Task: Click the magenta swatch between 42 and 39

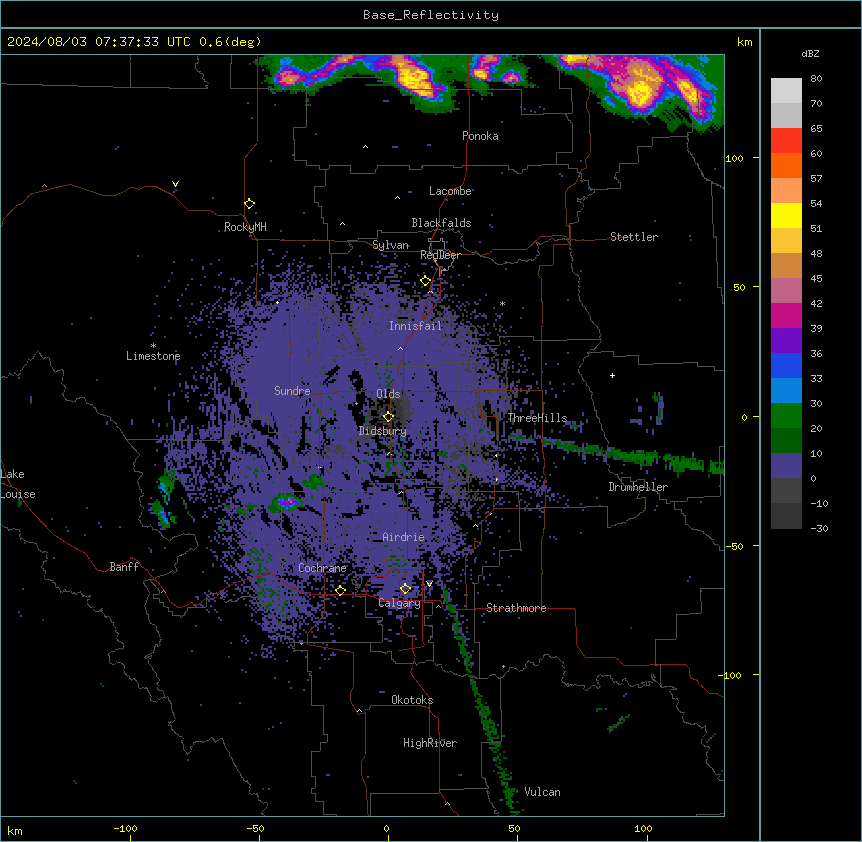Action: 786,315
